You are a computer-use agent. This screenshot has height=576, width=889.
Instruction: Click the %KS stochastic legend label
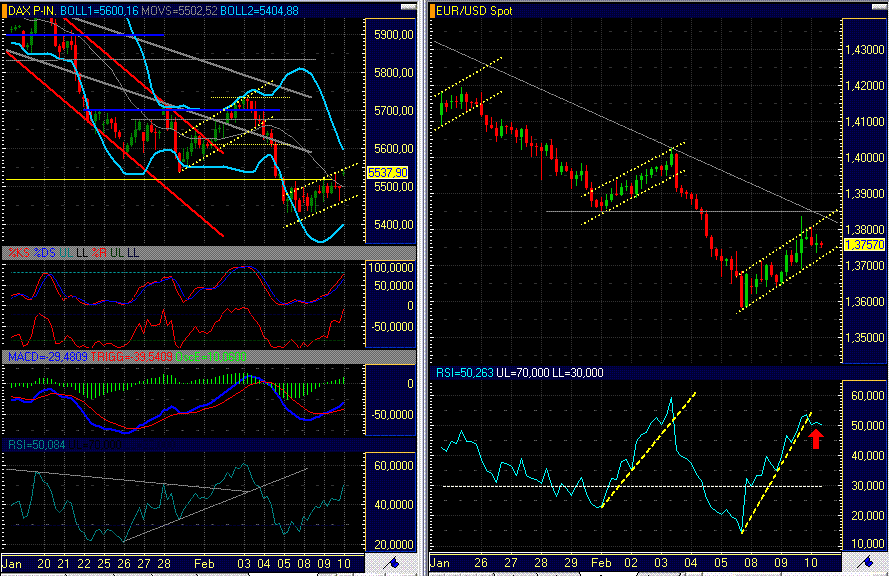coord(19,253)
